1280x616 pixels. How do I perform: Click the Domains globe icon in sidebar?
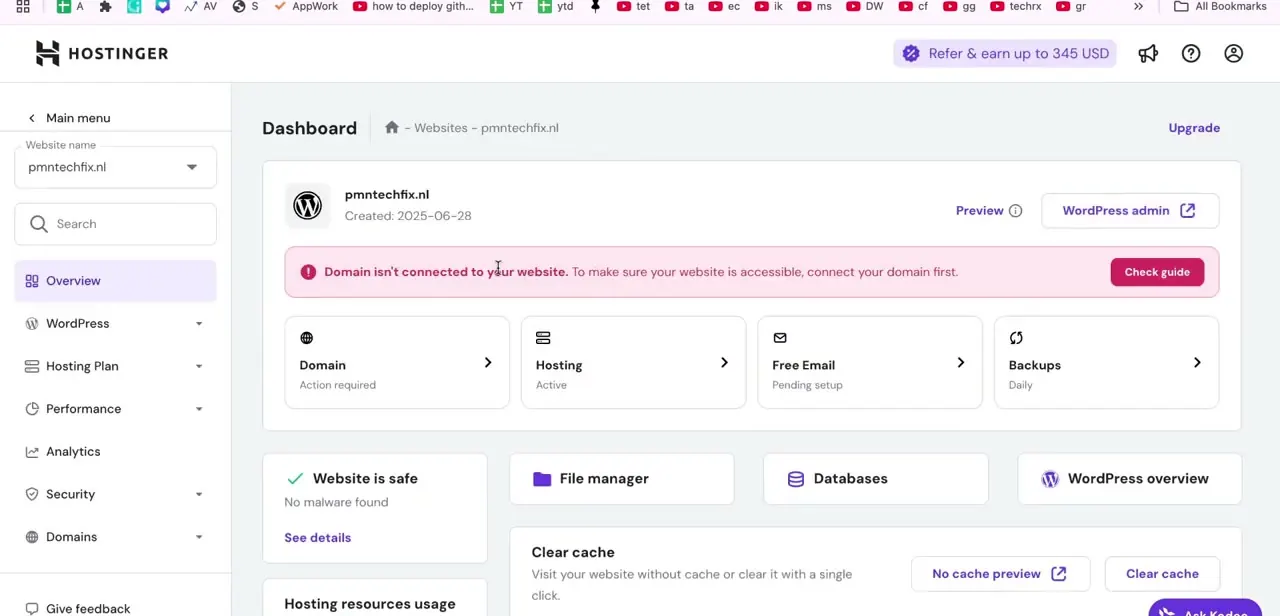click(32, 537)
